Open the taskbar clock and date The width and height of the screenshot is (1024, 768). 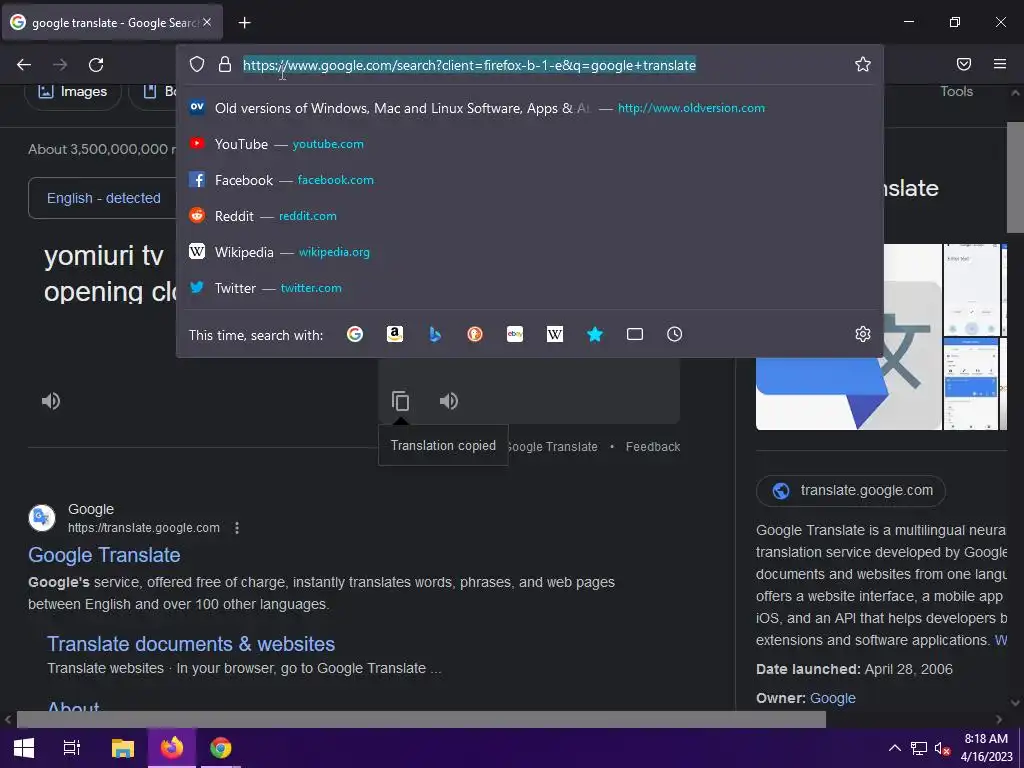pos(986,748)
